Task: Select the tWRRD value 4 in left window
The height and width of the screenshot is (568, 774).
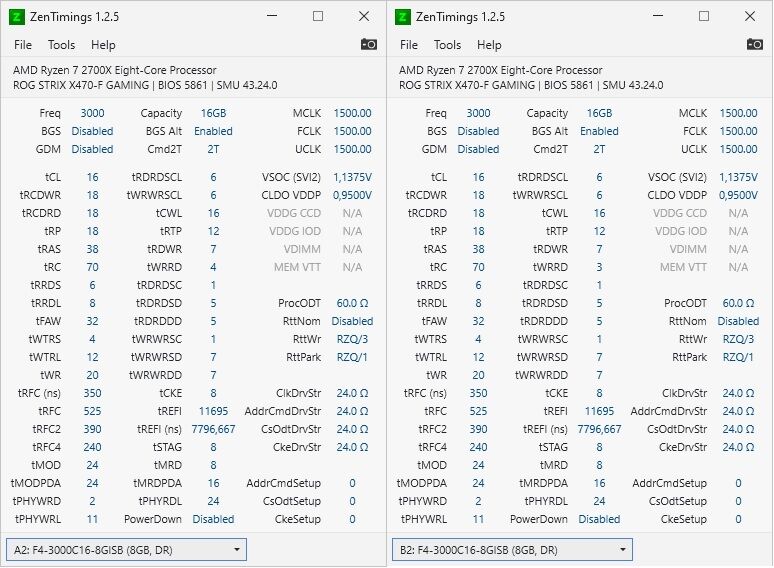Action: tap(213, 267)
